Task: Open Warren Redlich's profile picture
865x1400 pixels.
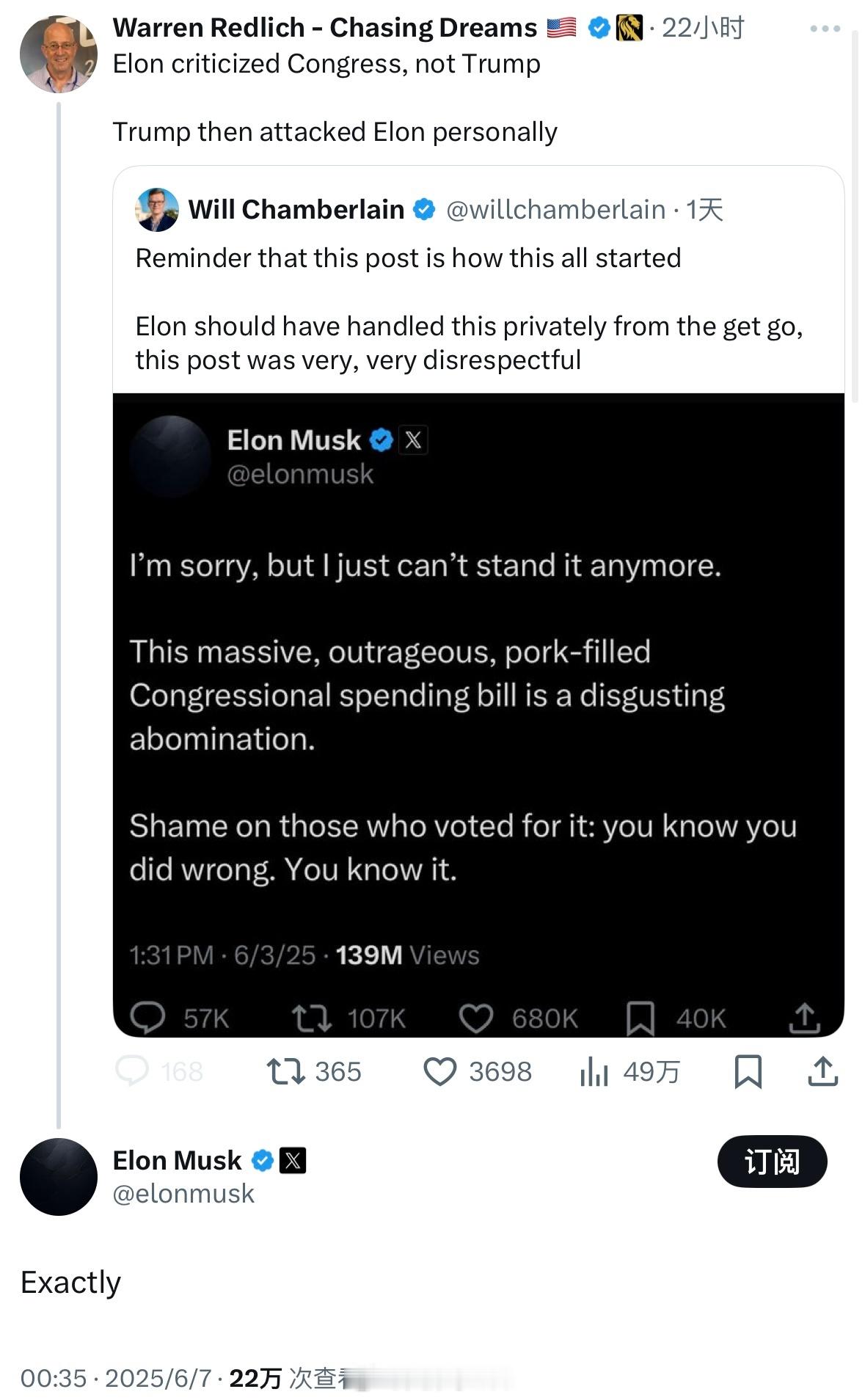Action: [58, 54]
